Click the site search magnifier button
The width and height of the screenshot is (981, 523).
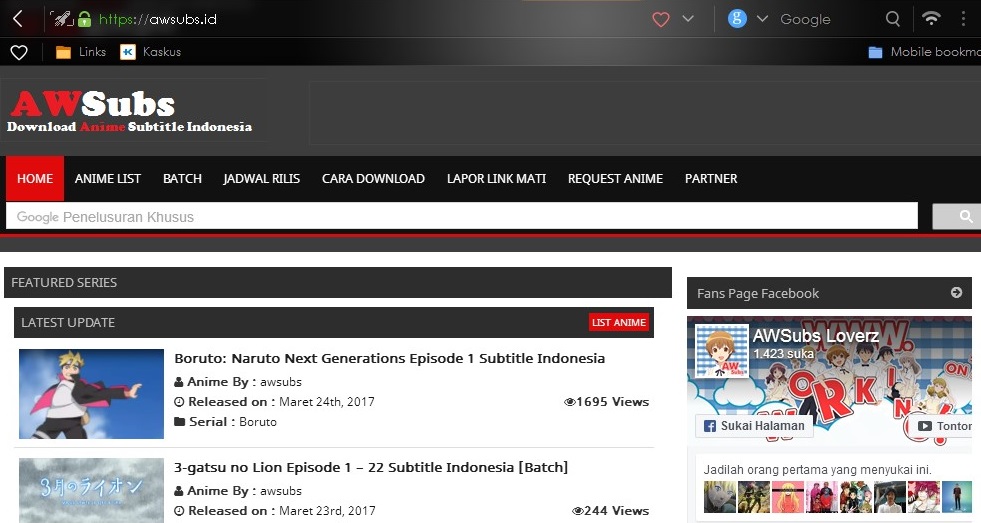[957, 216]
